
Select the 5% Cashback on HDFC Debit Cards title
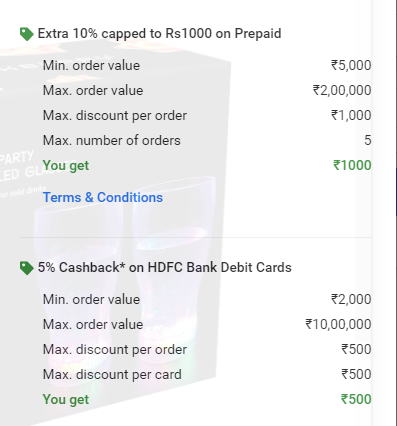[165, 267]
